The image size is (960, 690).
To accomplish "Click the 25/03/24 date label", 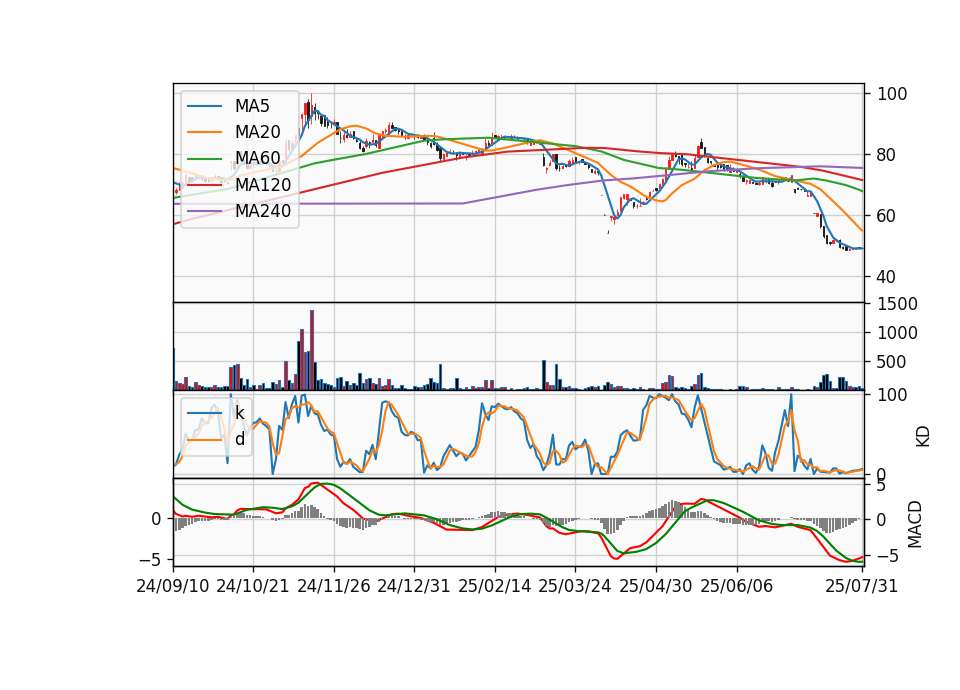I will coord(574,586).
